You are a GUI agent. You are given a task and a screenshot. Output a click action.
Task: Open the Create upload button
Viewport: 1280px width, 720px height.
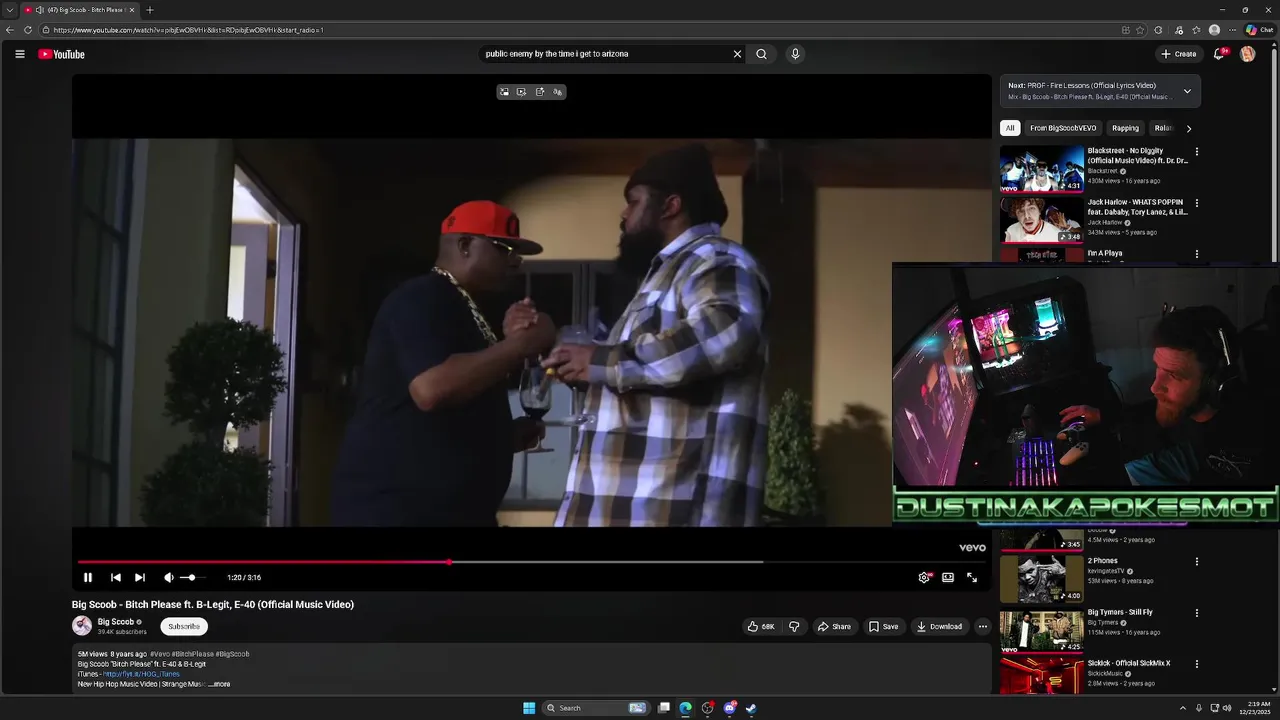pos(1178,54)
